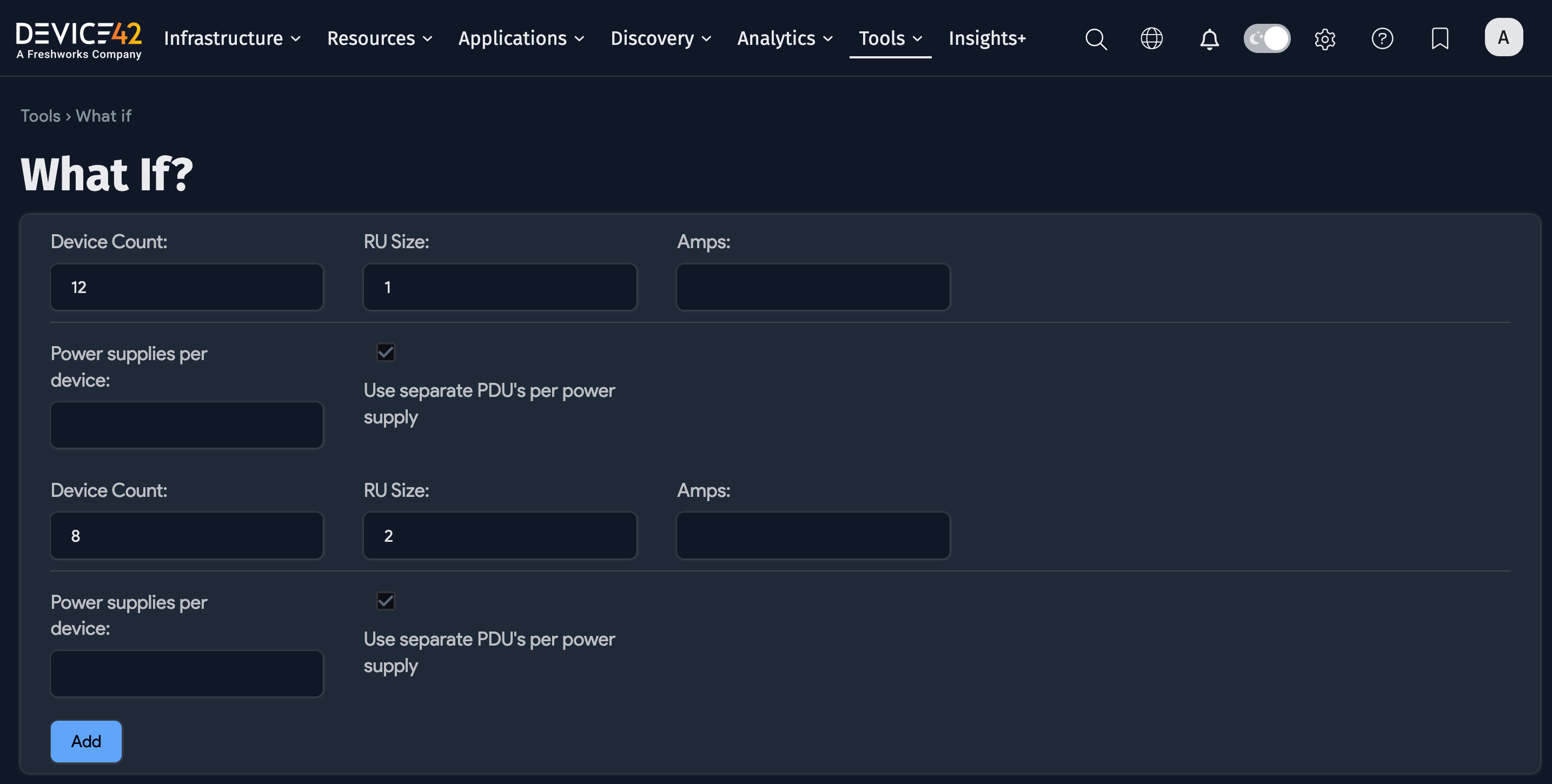1552x784 pixels.
Task: Click the globe language icon
Action: coord(1151,38)
